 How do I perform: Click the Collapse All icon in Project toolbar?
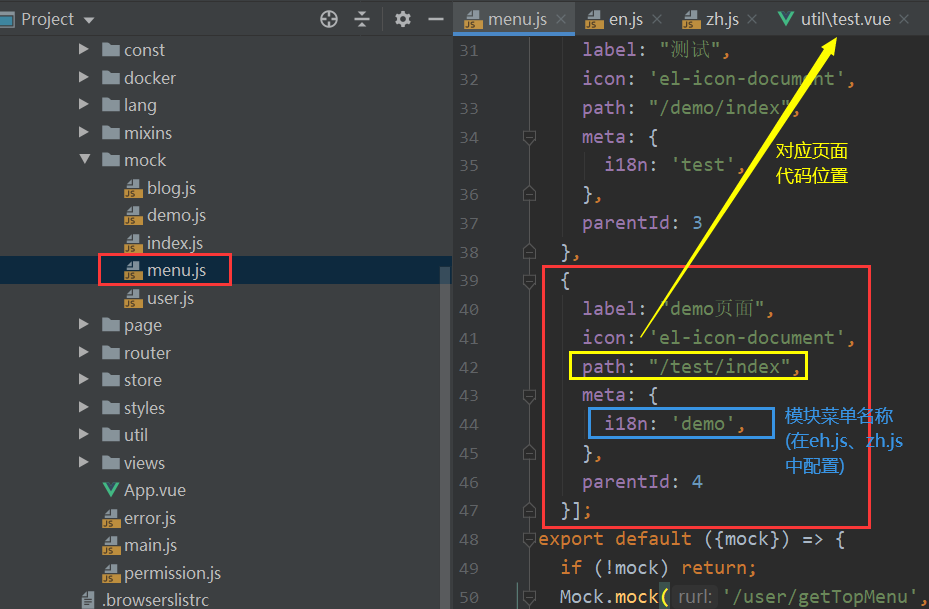click(x=362, y=18)
